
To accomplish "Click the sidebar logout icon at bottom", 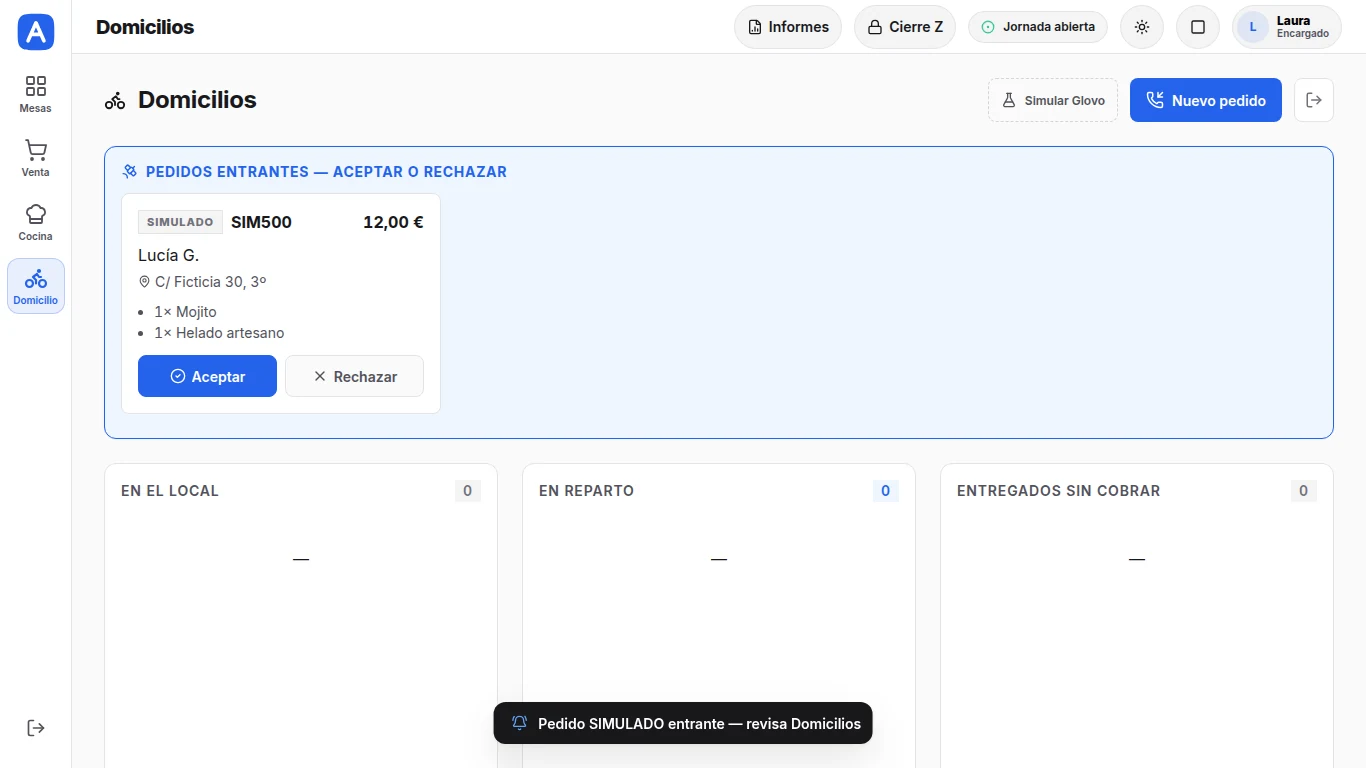I will pyautogui.click(x=36, y=727).
